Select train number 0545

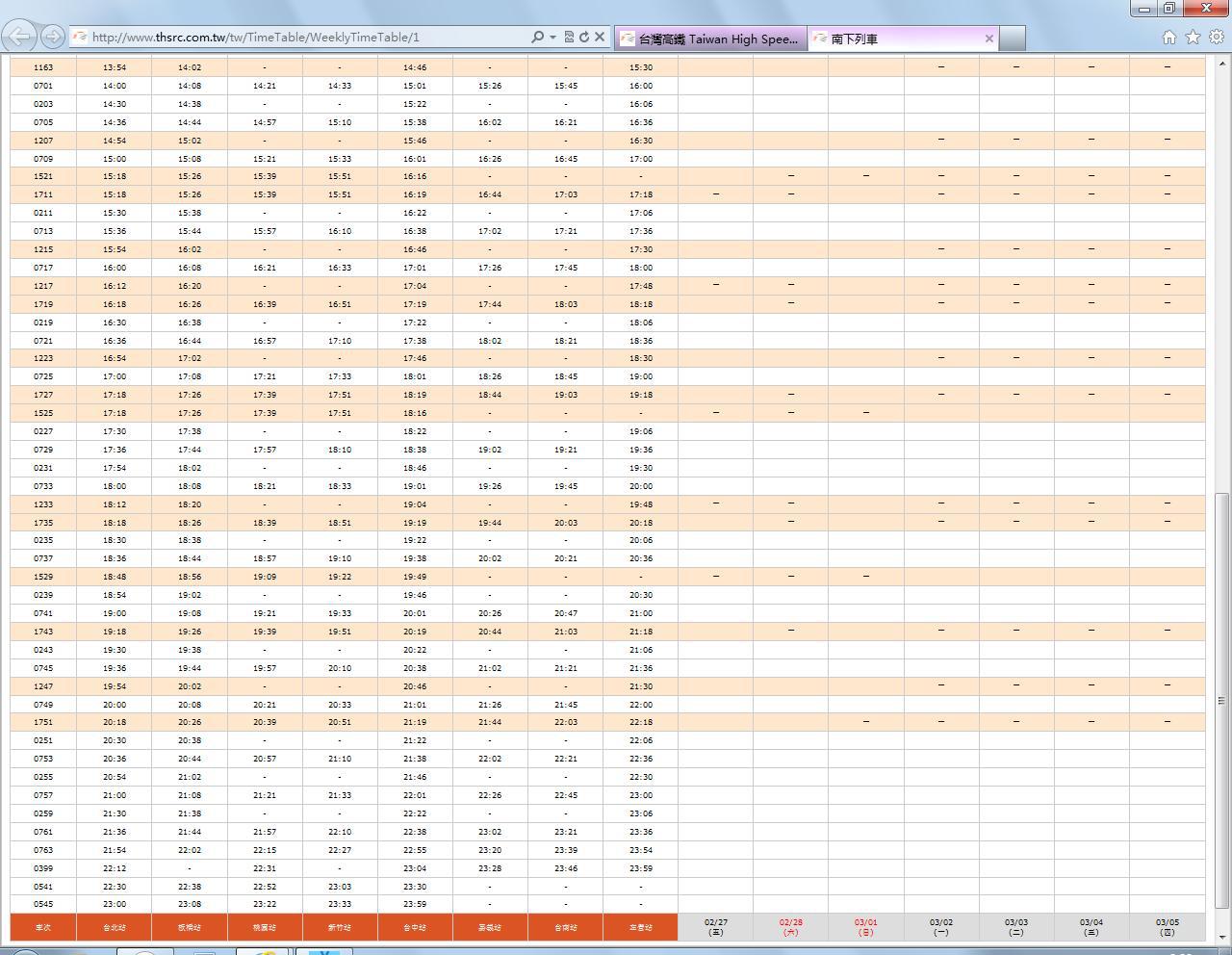pos(43,904)
